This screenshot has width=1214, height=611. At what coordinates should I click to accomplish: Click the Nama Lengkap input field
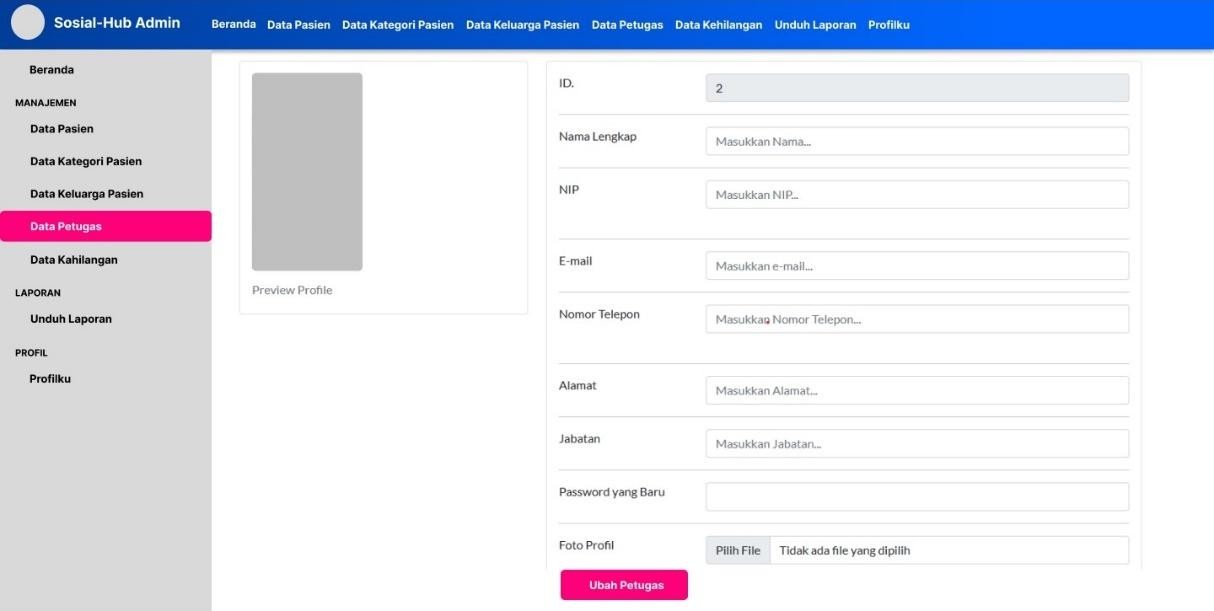pyautogui.click(x=916, y=141)
